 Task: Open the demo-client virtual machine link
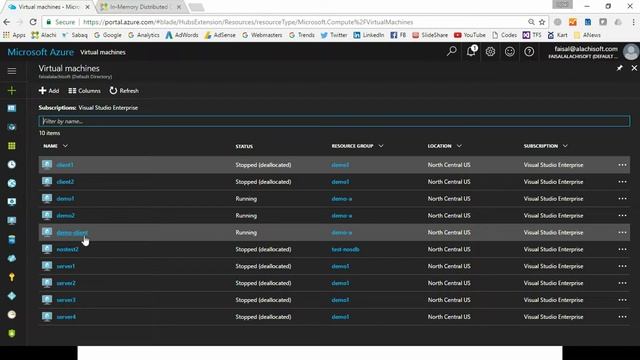click(72, 232)
